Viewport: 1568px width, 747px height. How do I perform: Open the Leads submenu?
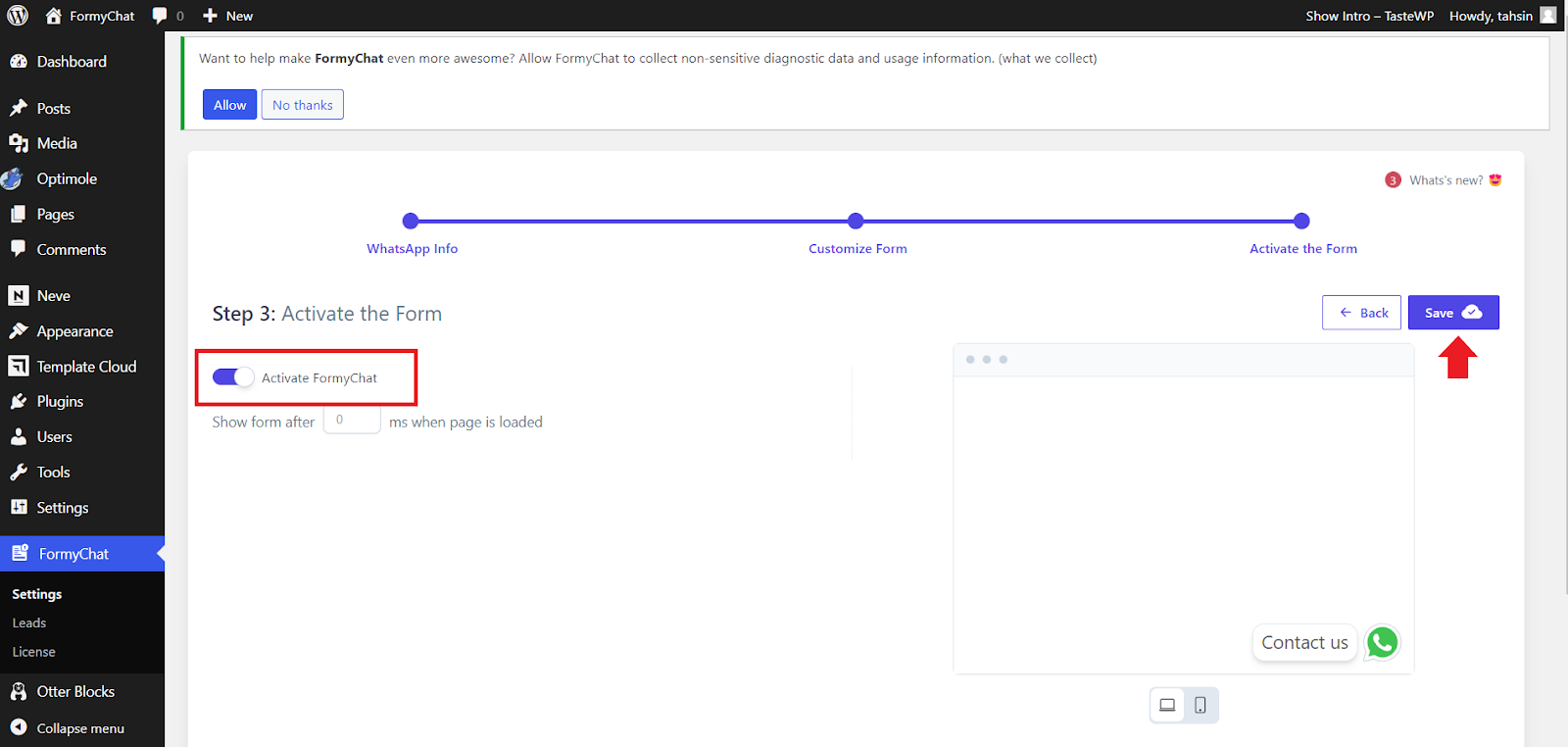tap(29, 622)
